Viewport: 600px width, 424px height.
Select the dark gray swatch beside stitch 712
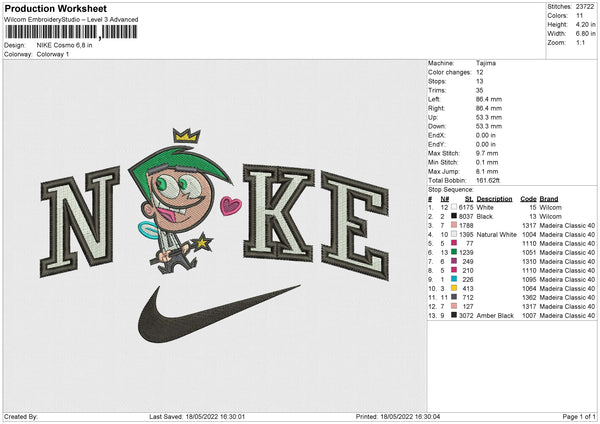(x=454, y=297)
